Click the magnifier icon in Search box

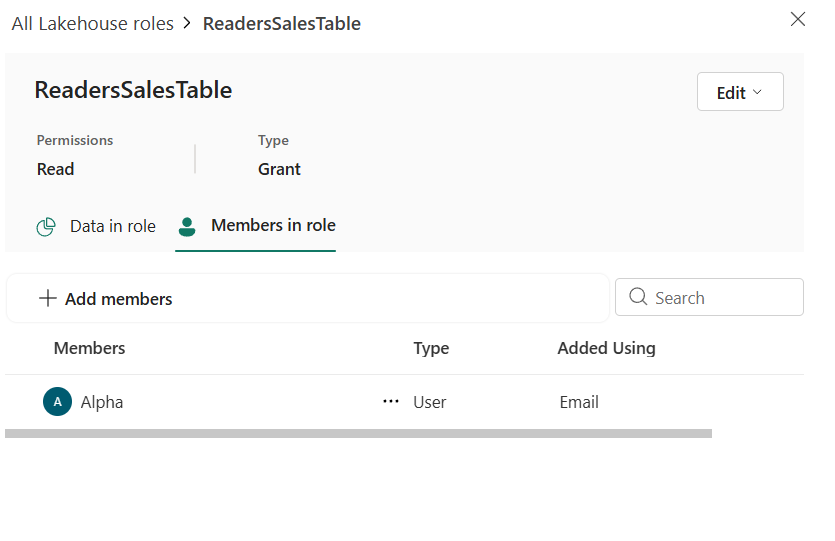point(637,297)
